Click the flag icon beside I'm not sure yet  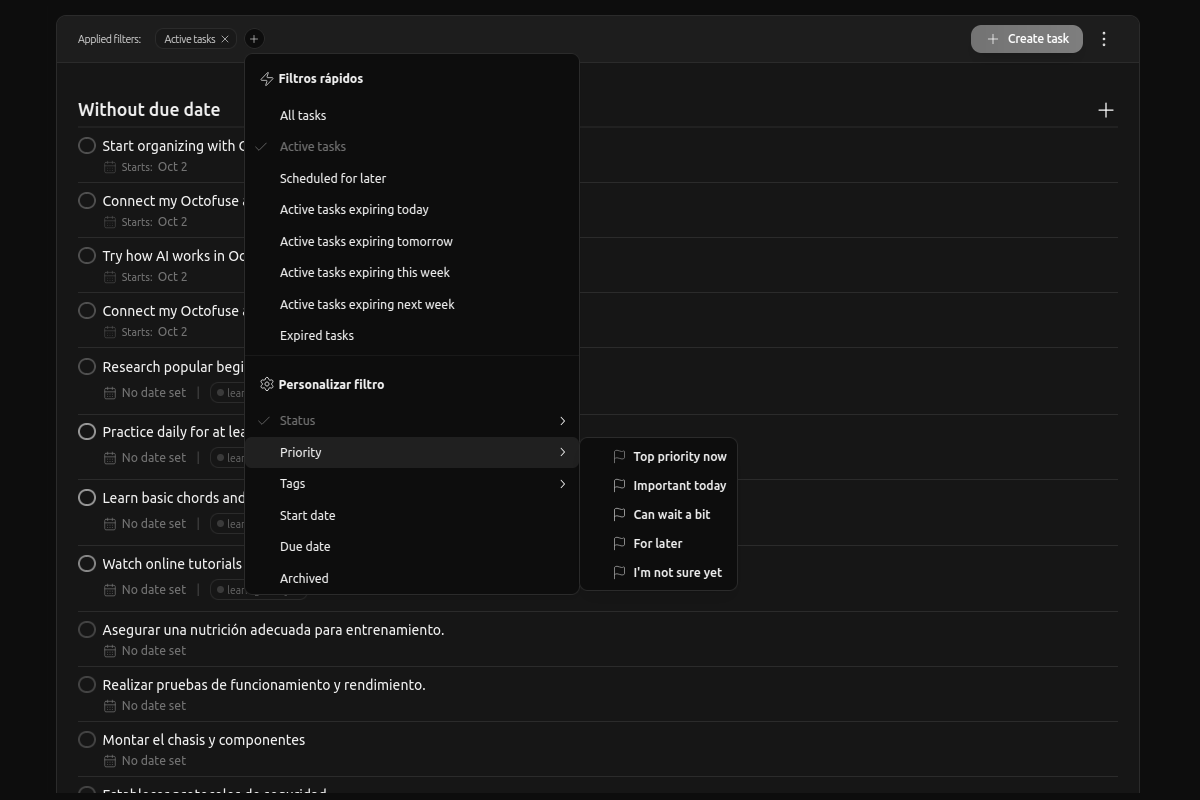[618, 572]
